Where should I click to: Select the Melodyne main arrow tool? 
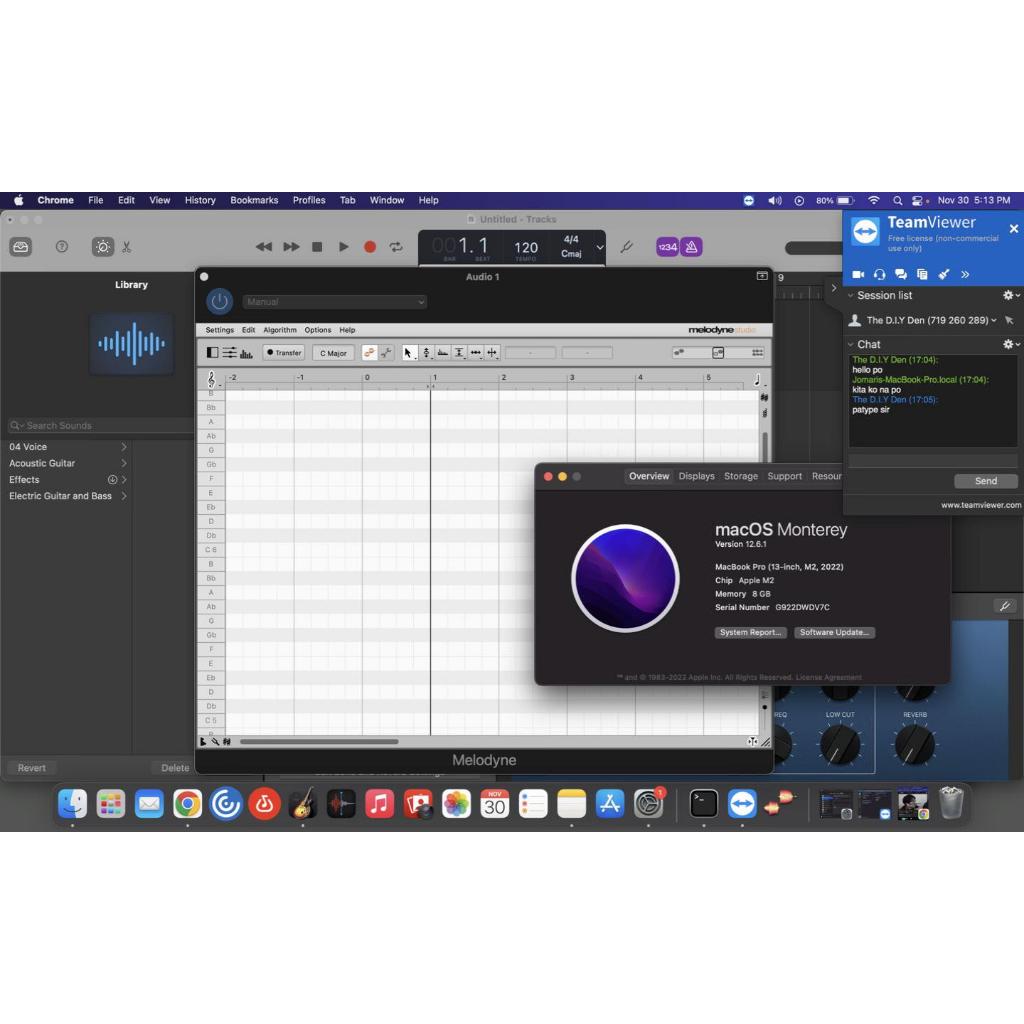409,353
